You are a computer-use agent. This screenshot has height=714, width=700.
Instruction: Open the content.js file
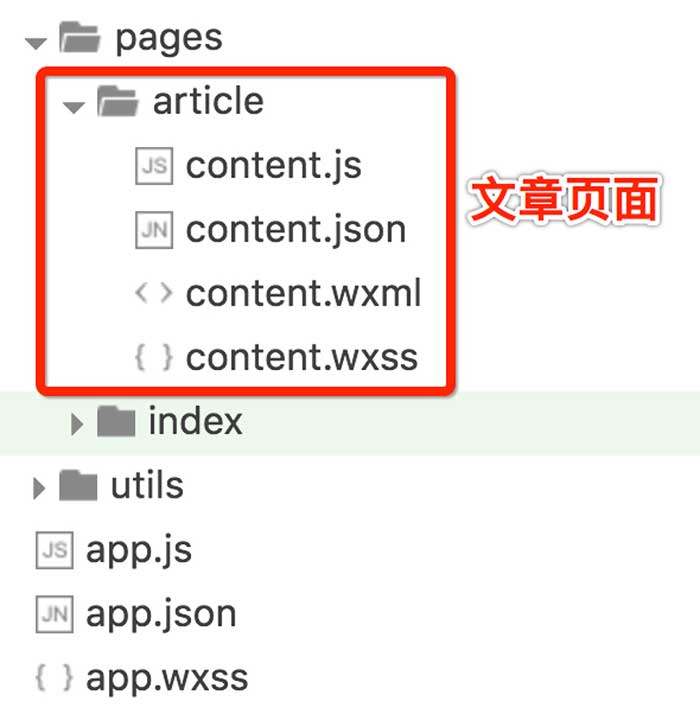[x=274, y=167]
